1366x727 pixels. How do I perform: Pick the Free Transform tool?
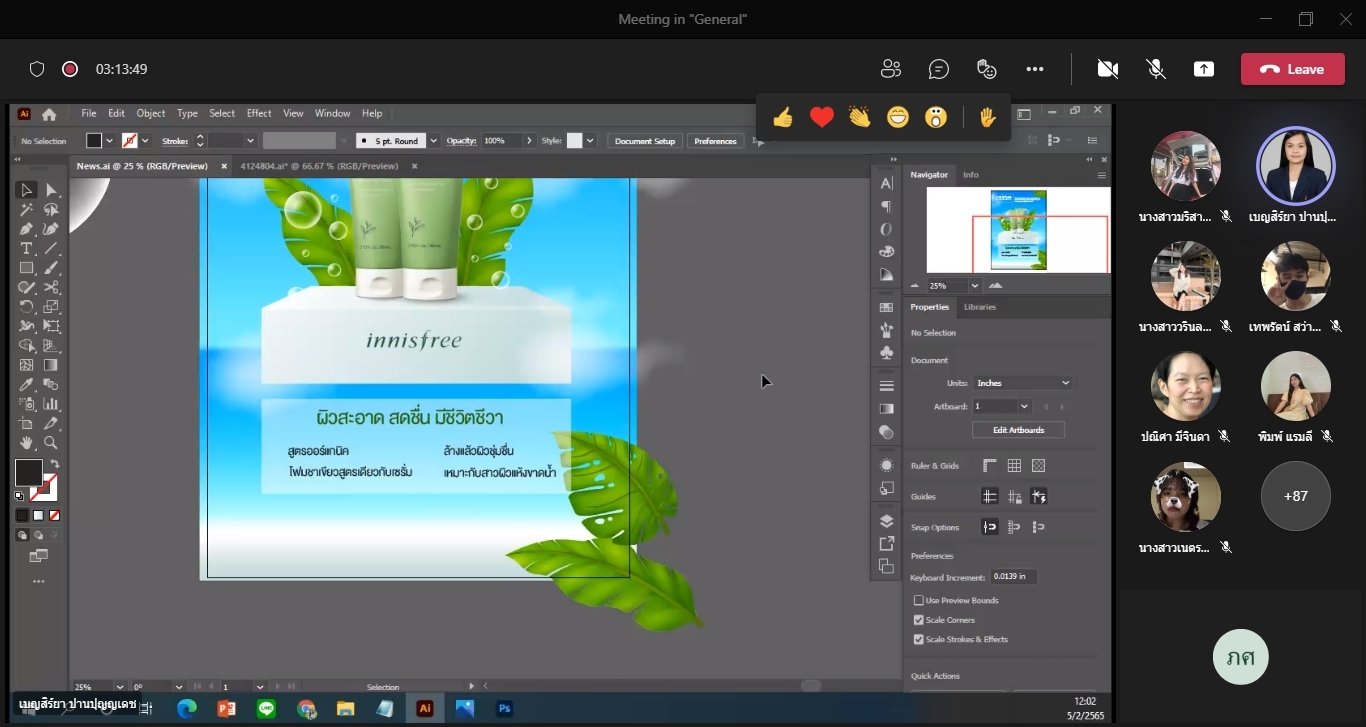51,326
